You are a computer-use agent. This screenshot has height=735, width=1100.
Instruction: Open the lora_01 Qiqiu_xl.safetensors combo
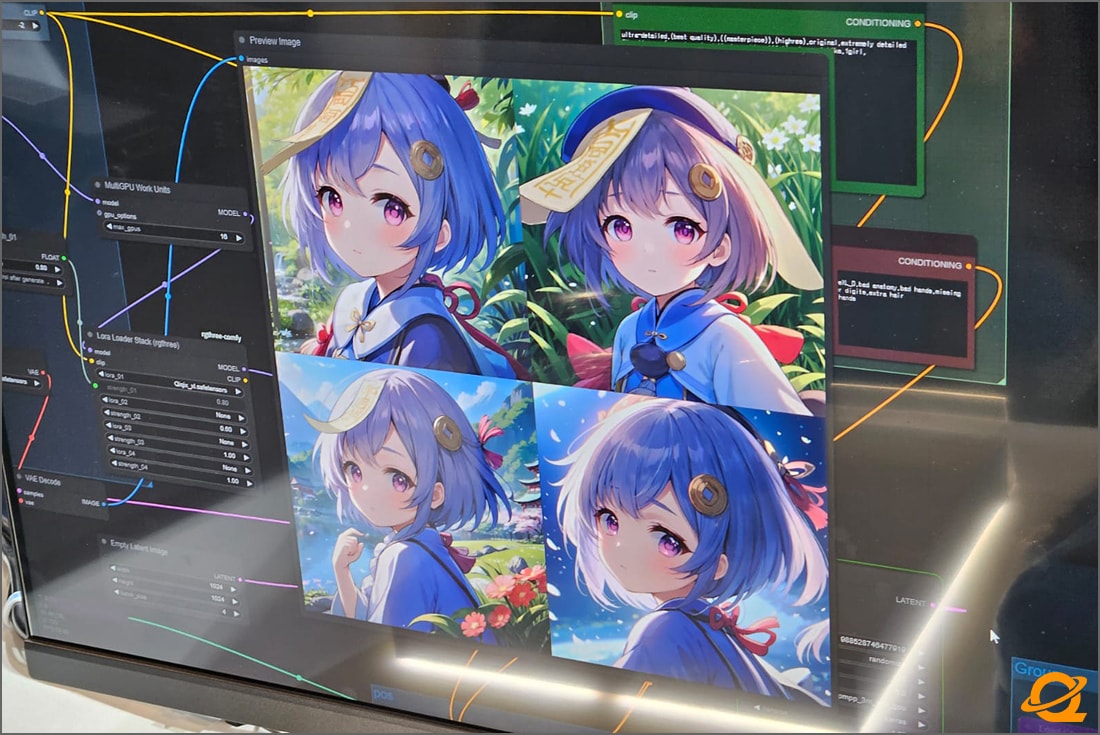point(171,384)
